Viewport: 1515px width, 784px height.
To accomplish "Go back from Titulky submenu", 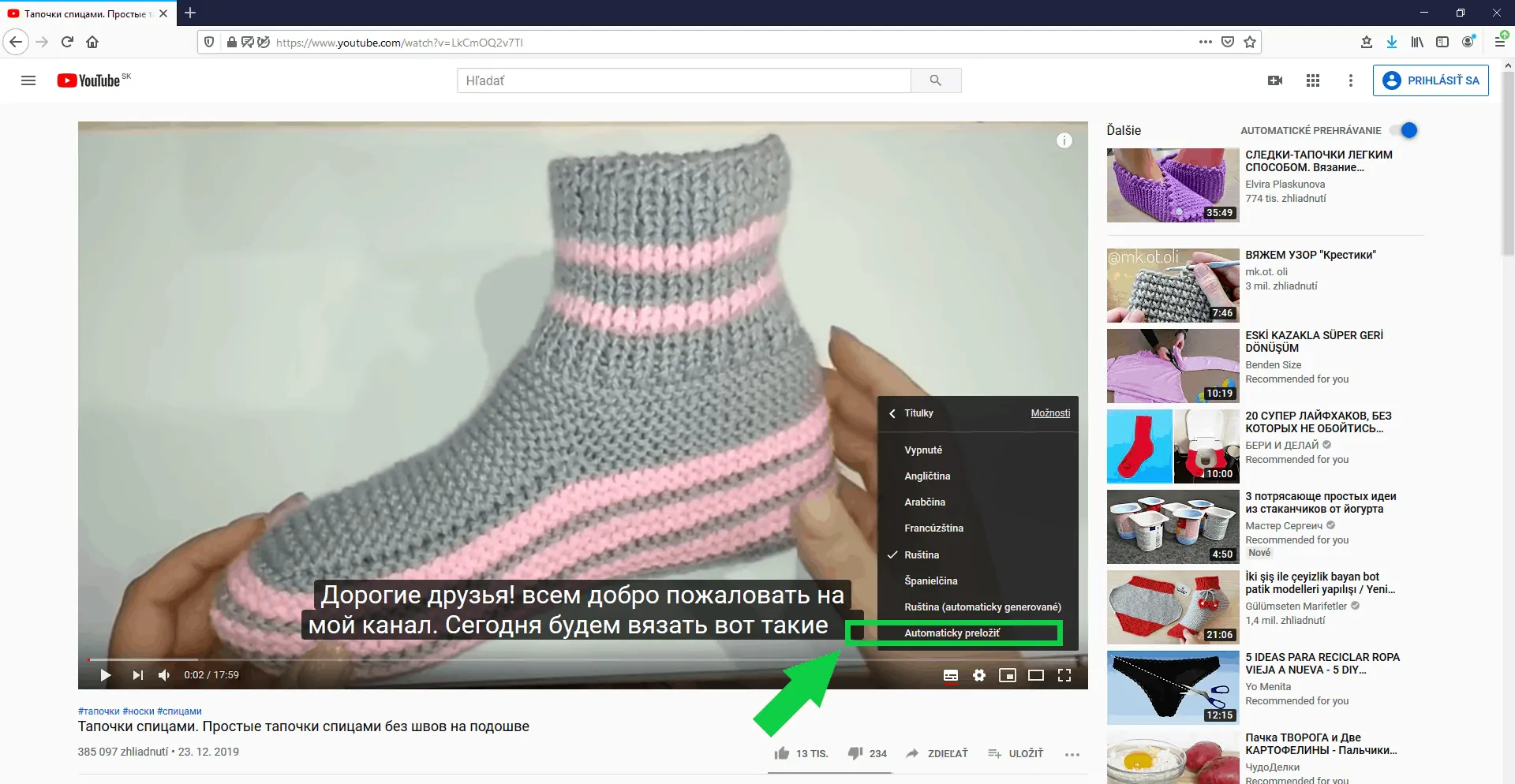I will [893, 413].
